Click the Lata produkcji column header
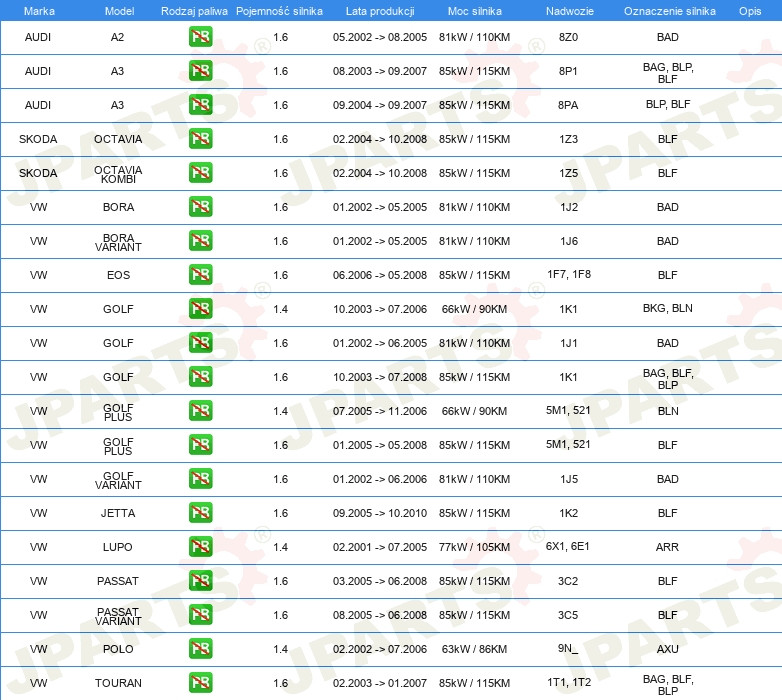782x700 pixels. tap(380, 11)
